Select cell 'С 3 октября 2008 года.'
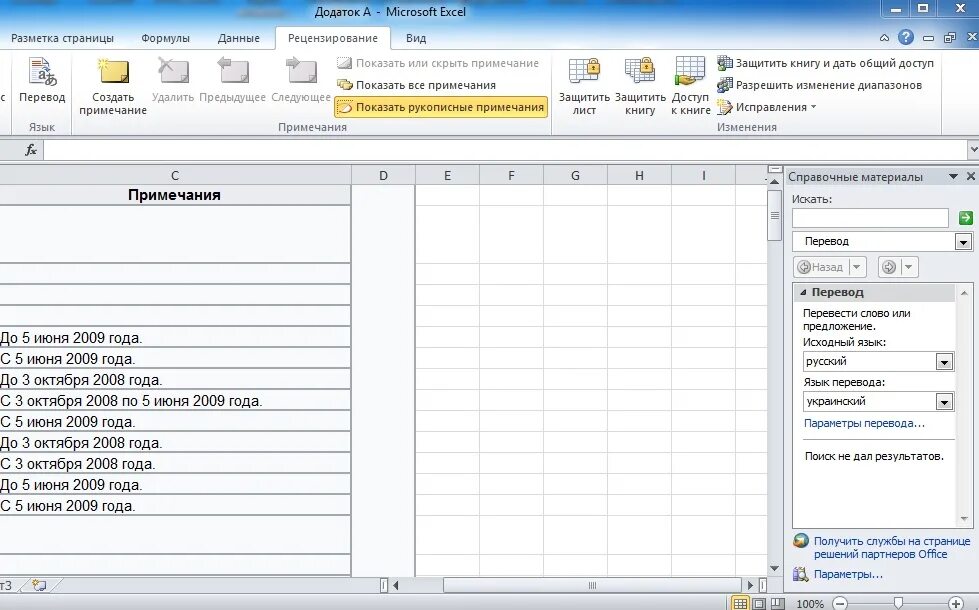Viewport: 979px width, 610px height. 175,464
